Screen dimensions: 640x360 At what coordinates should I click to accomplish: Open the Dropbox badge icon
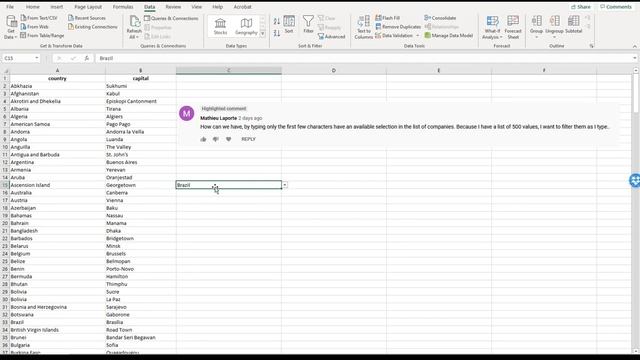point(634,180)
